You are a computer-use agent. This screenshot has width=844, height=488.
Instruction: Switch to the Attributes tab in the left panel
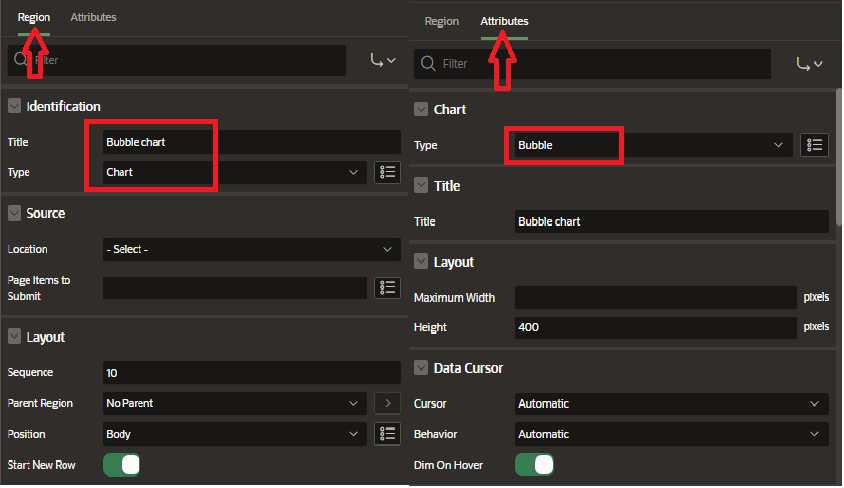coord(93,17)
